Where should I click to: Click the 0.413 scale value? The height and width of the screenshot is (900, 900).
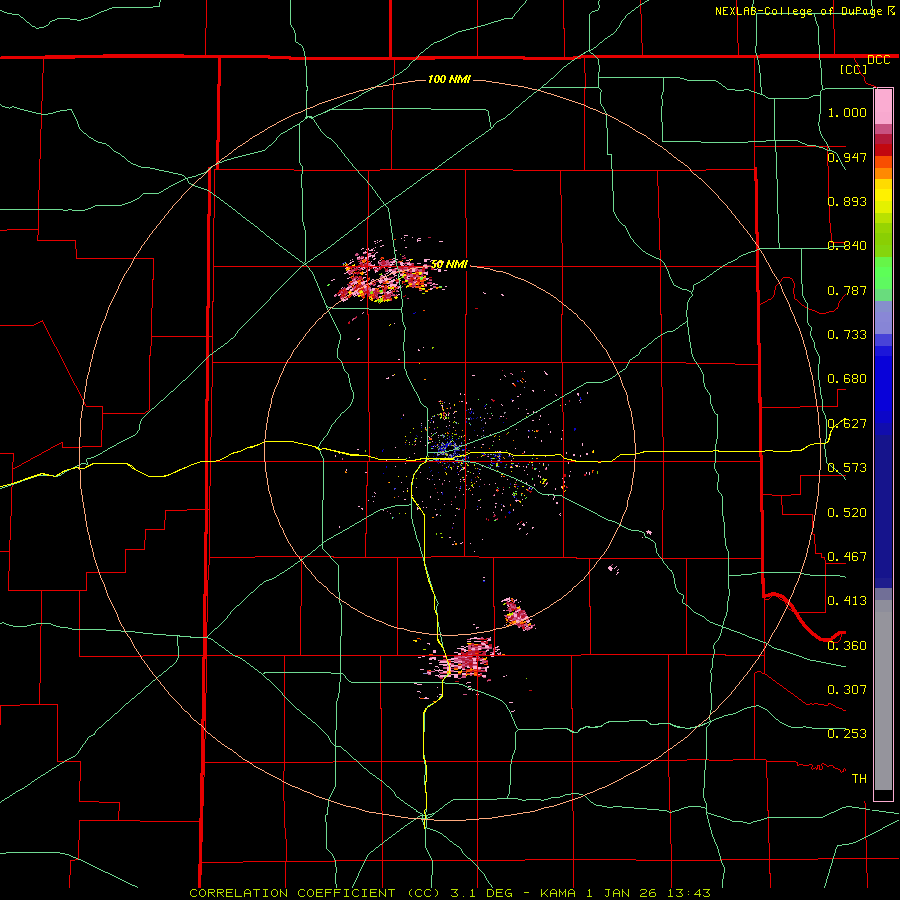coord(847,601)
